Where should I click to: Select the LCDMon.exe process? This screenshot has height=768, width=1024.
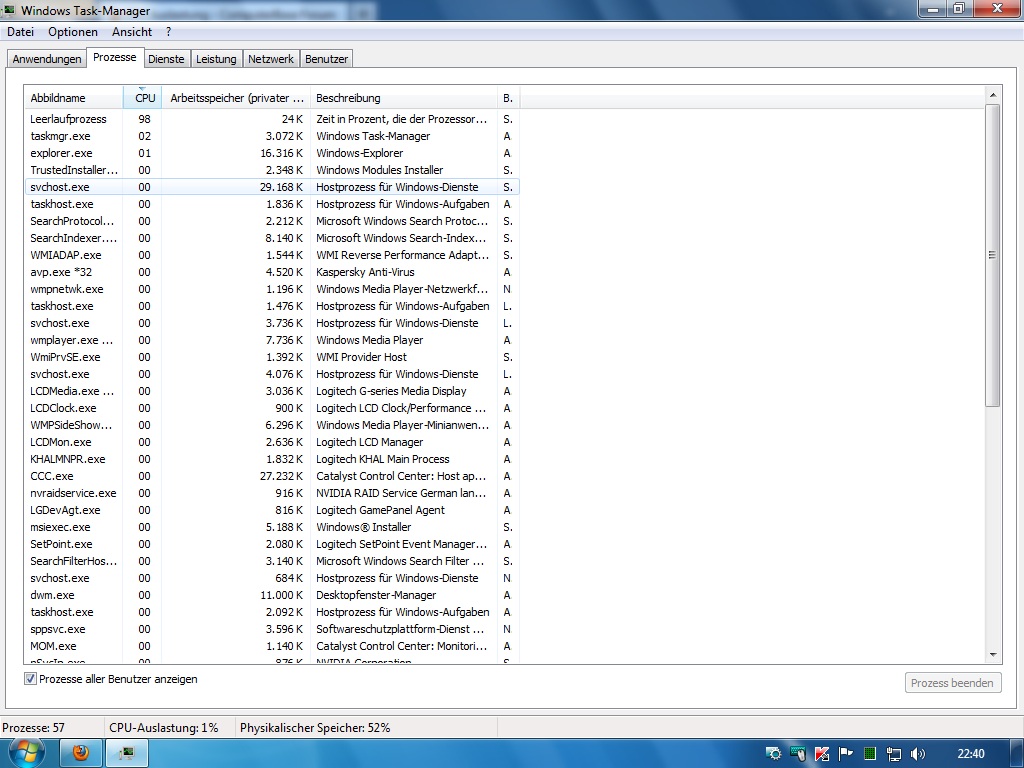point(272,441)
